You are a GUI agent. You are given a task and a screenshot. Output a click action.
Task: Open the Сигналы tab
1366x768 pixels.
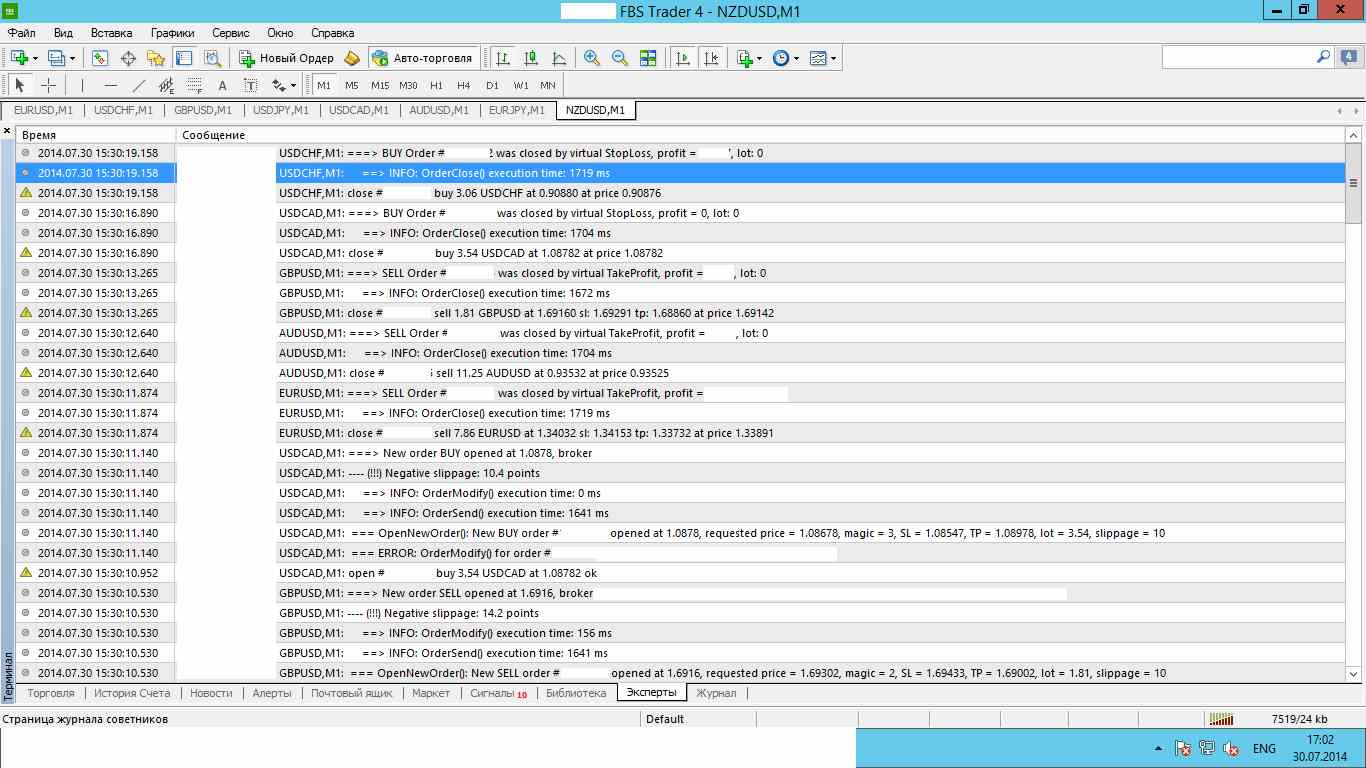tap(498, 692)
